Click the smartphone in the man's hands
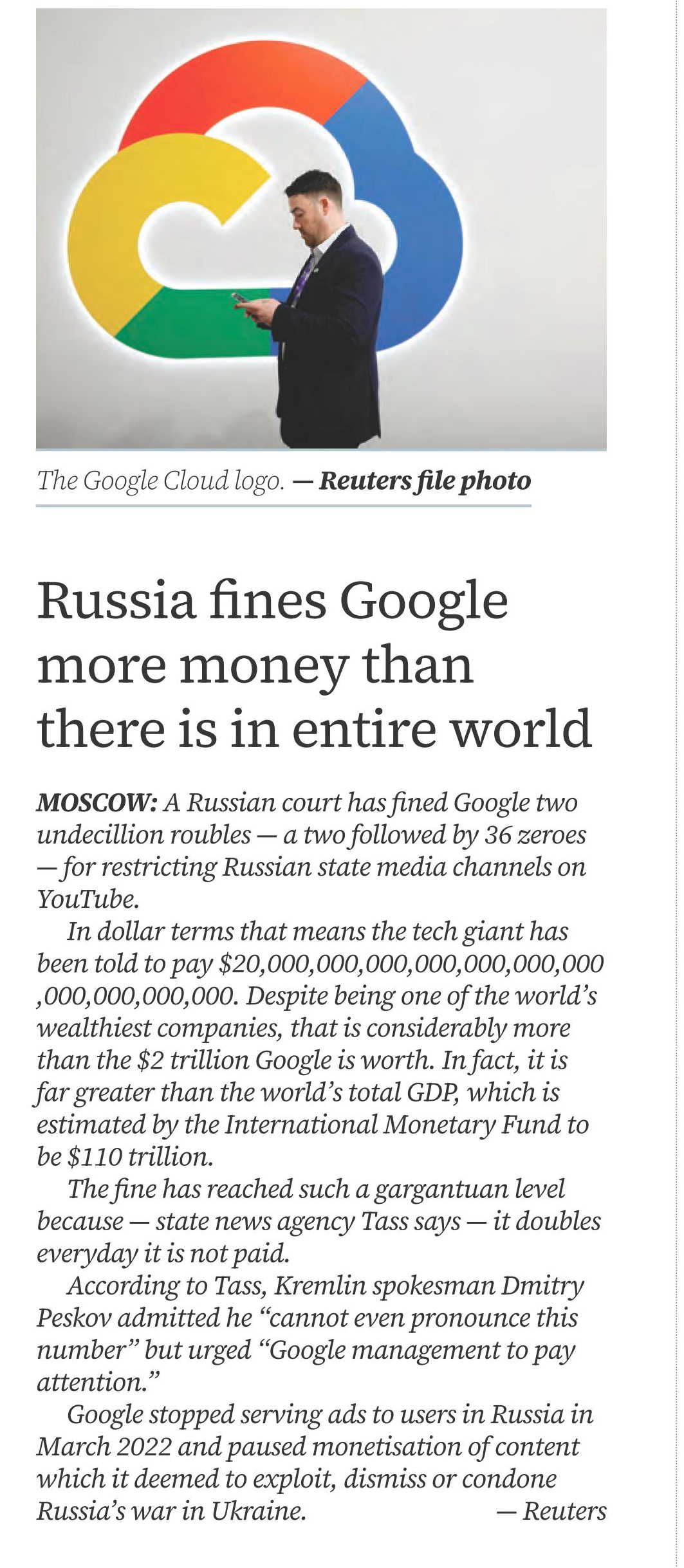Image resolution: width=684 pixels, height=1568 pixels. coord(240,298)
